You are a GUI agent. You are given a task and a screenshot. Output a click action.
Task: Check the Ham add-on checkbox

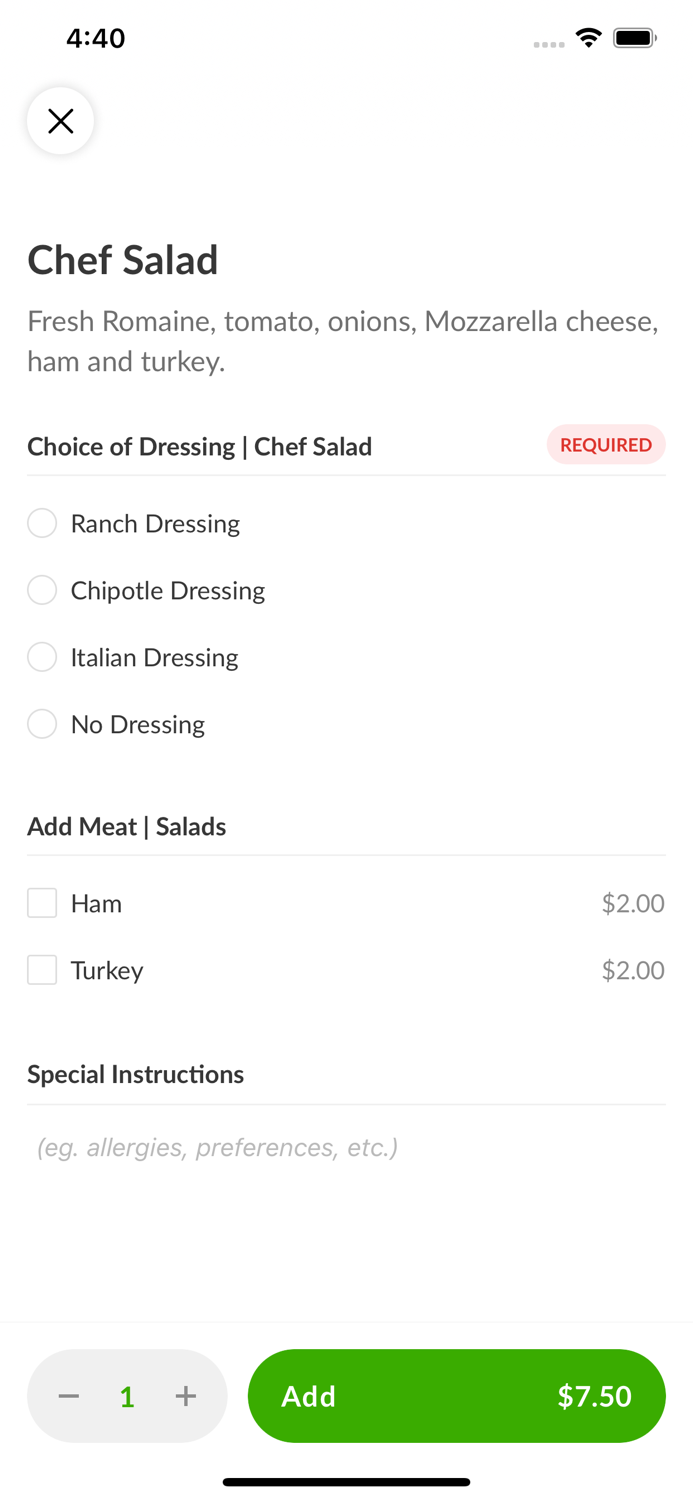pyautogui.click(x=42, y=902)
